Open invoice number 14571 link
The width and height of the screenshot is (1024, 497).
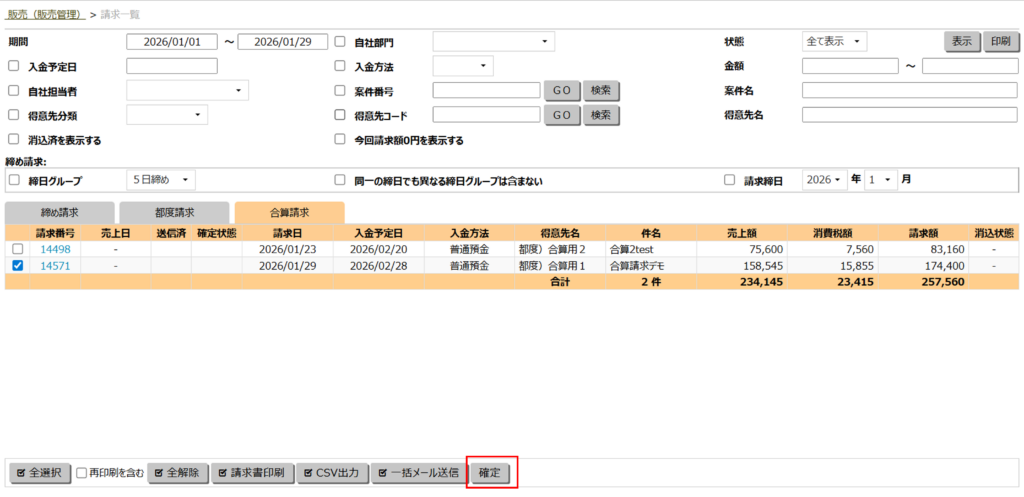click(x=55, y=265)
